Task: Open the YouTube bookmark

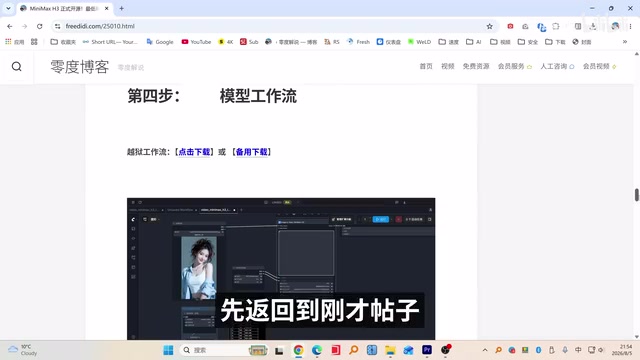Action: [x=196, y=42]
